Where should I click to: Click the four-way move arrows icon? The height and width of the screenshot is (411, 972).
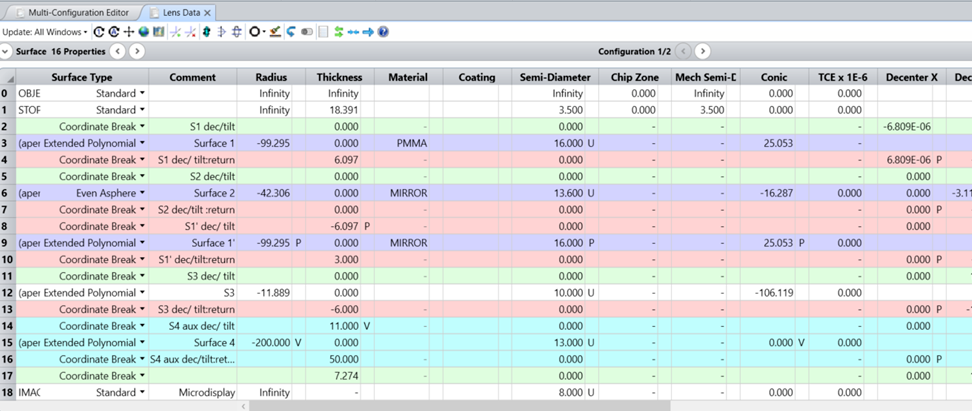point(129,32)
